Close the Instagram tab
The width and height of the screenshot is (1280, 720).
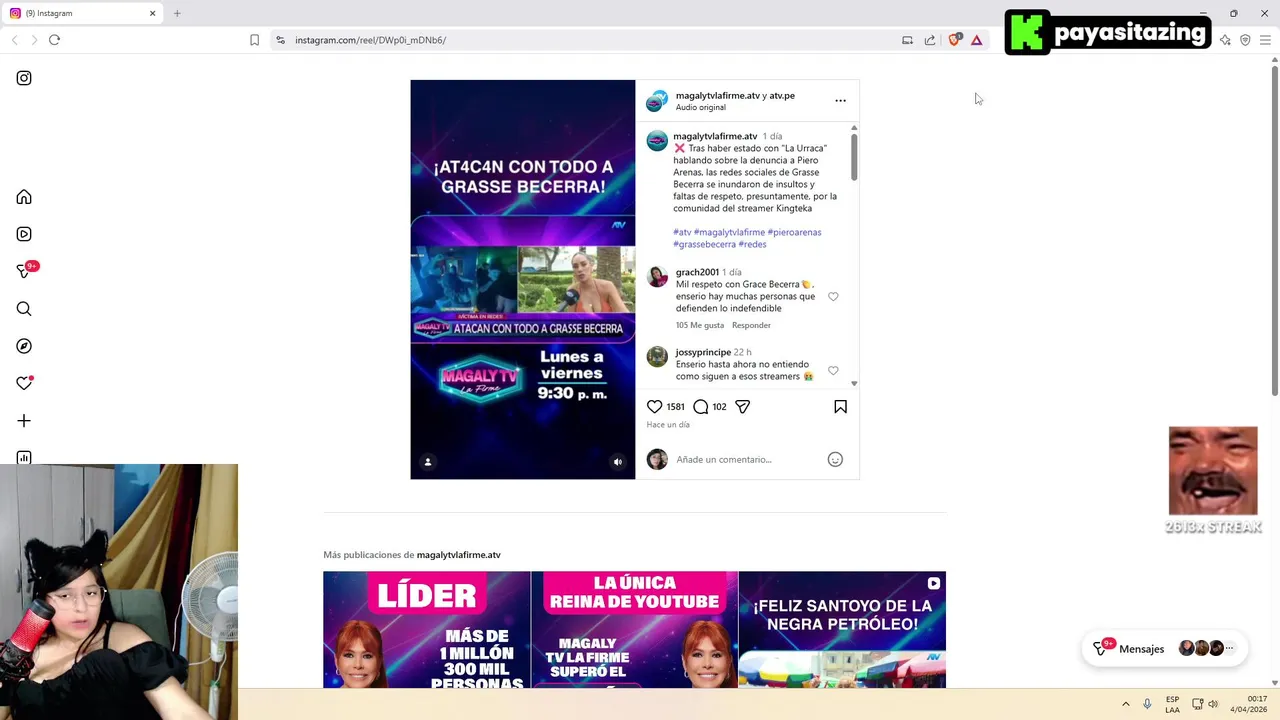tap(153, 13)
